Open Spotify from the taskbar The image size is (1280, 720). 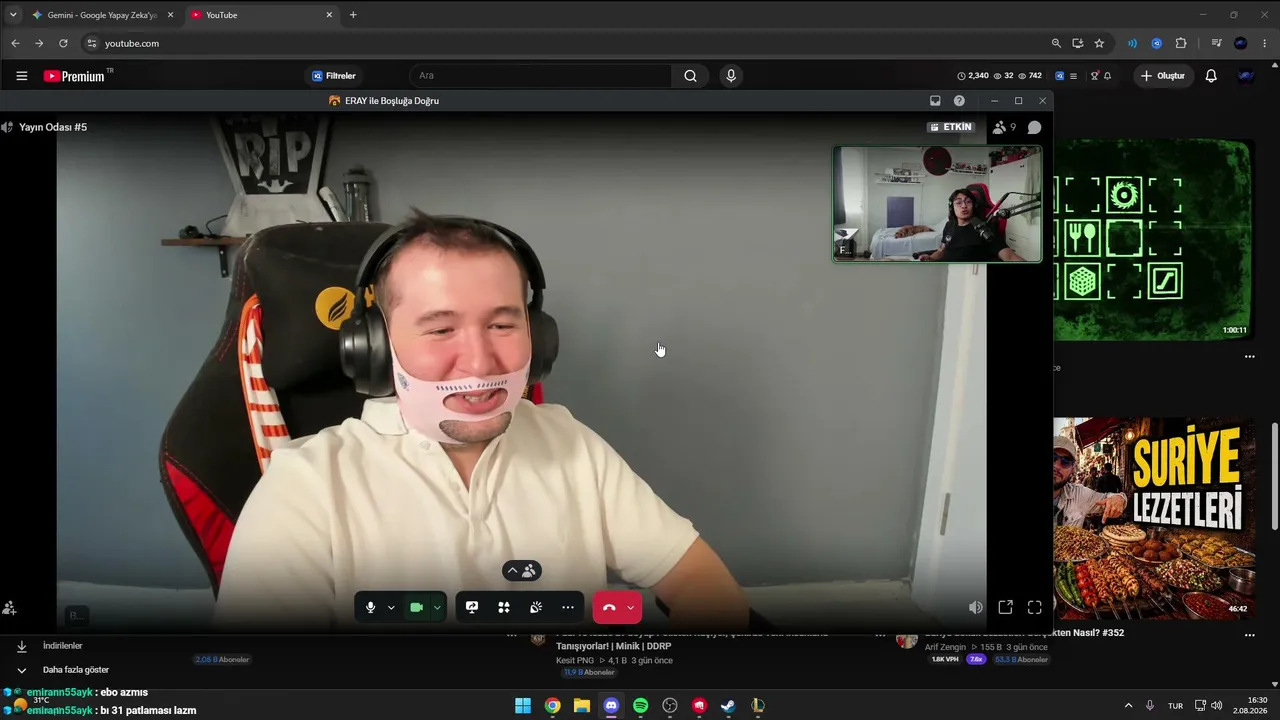(640, 706)
